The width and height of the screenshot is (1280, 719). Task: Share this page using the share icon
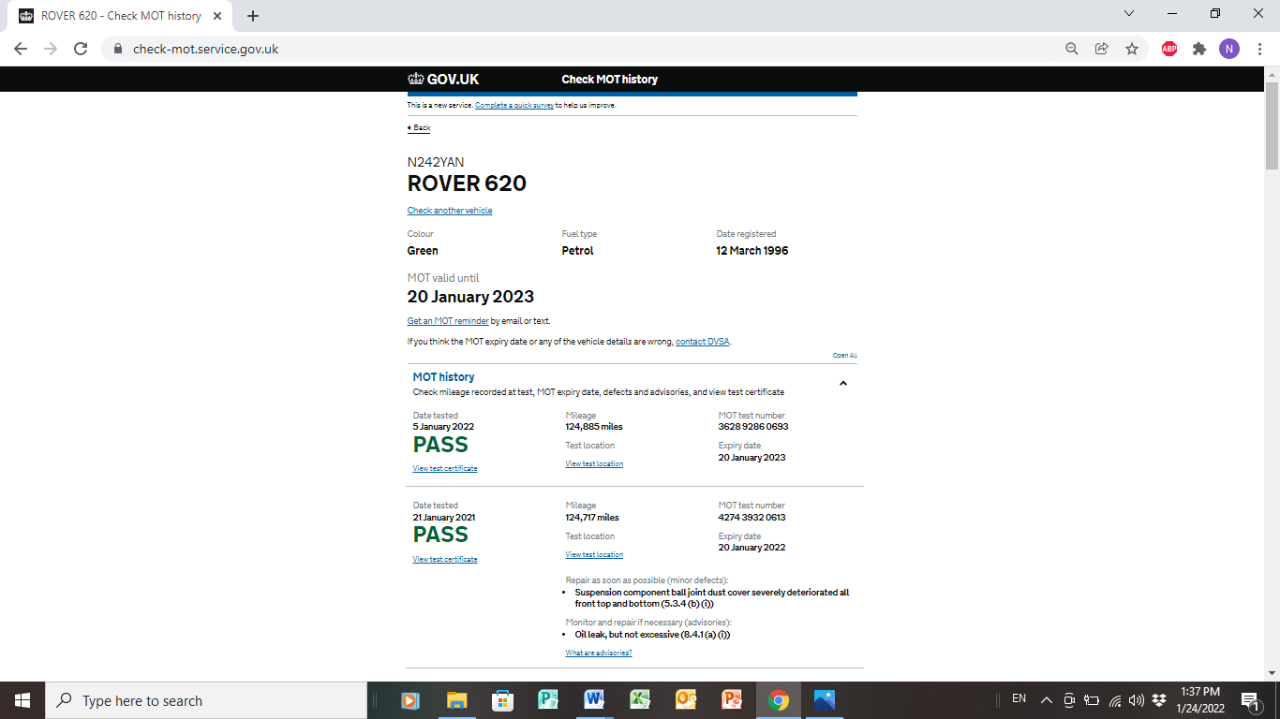click(1101, 48)
